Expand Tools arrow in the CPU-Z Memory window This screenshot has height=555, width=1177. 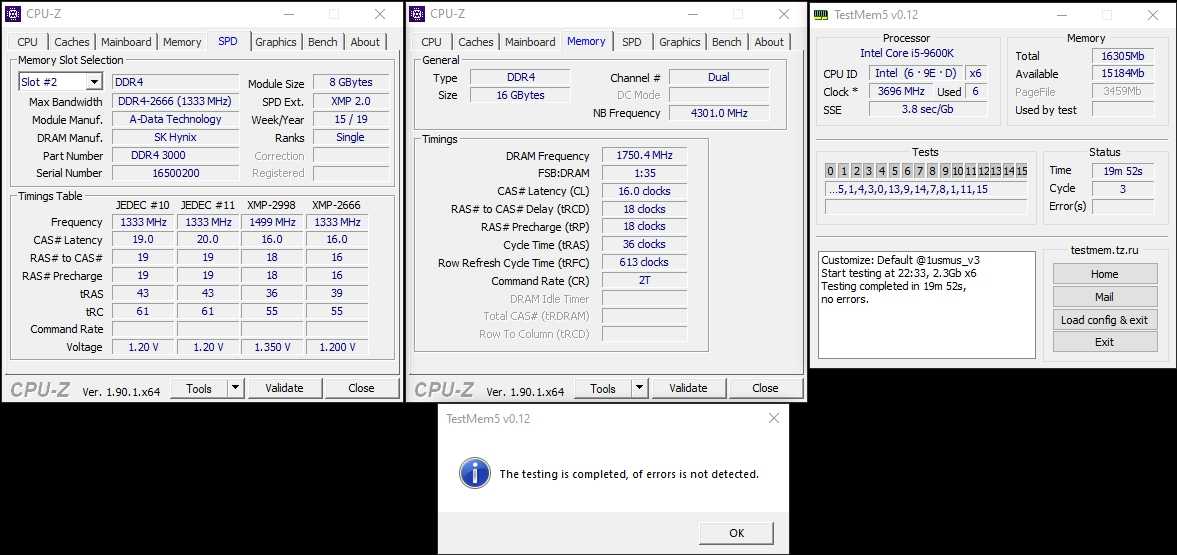639,388
